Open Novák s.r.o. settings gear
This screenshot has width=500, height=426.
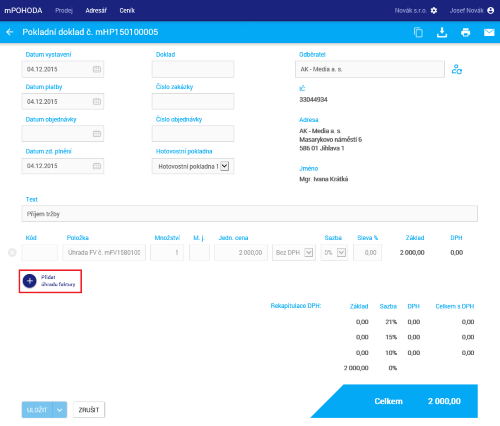tap(434, 10)
